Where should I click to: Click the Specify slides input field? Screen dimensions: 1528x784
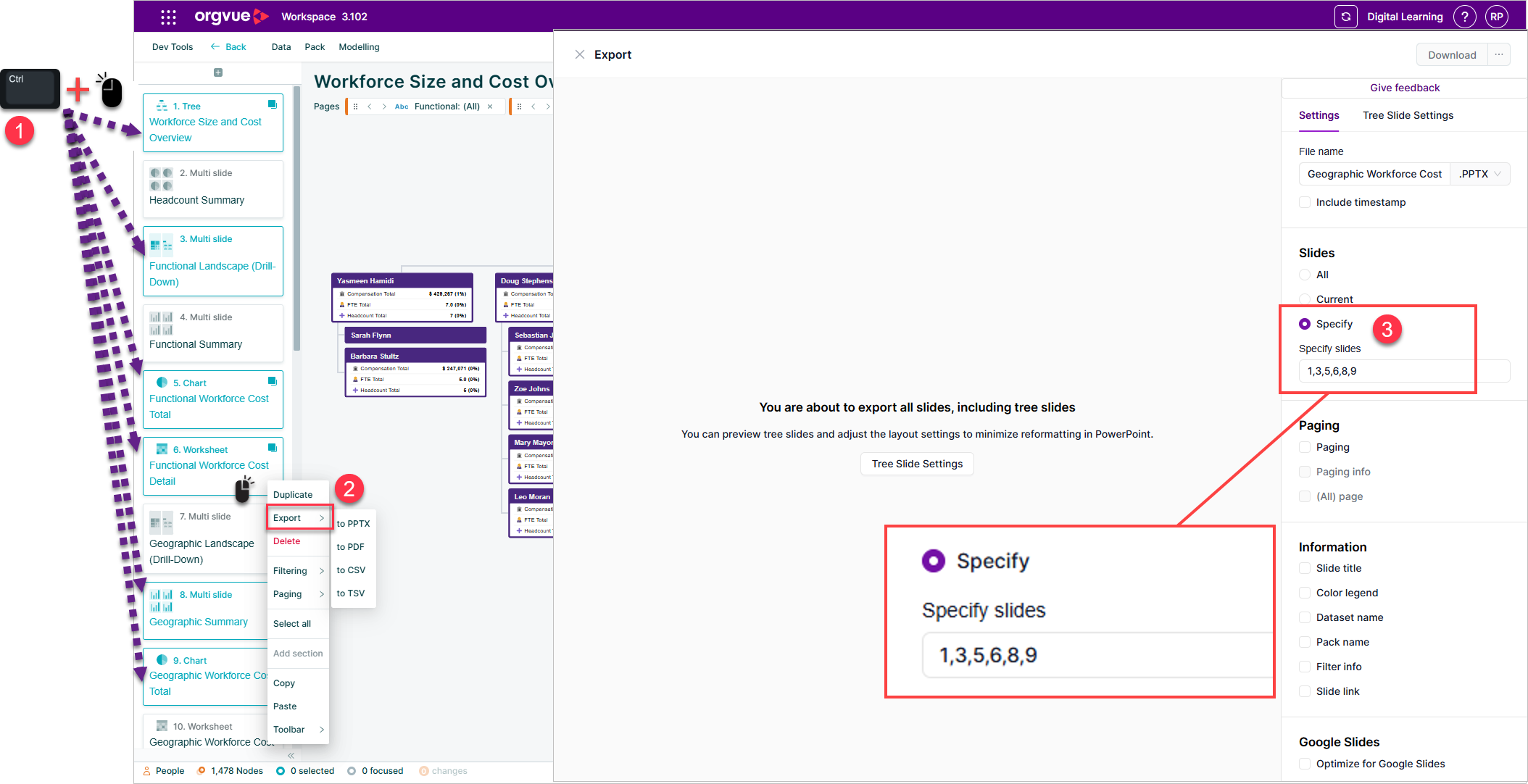(x=1404, y=371)
